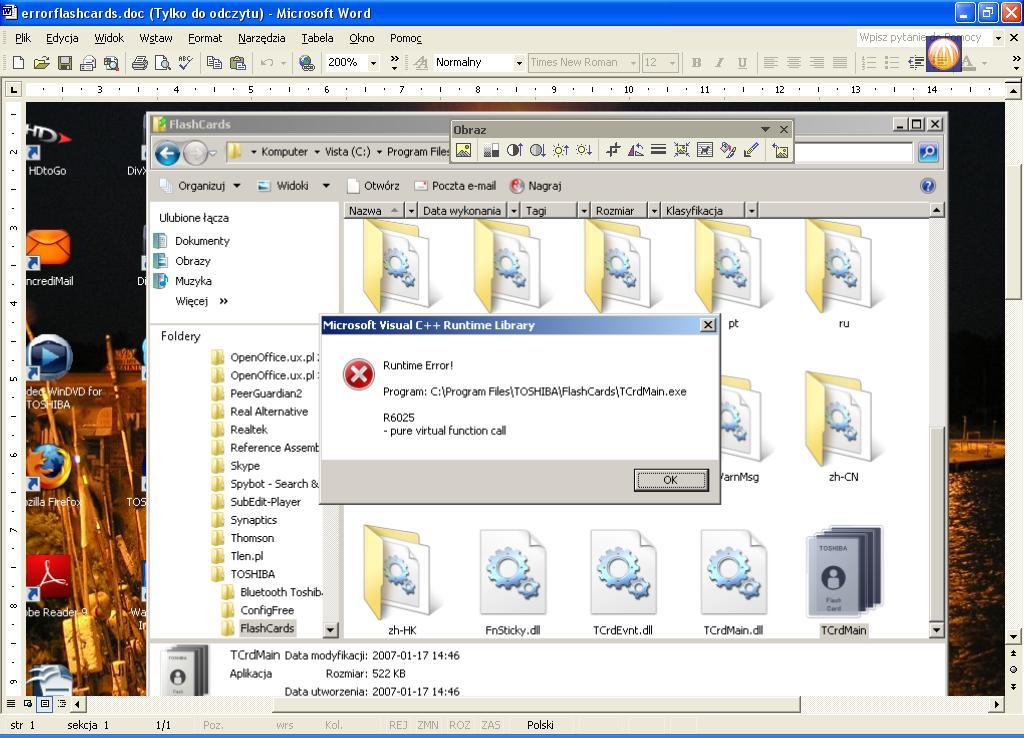Decrease picture brightness
The image size is (1024, 738).
(584, 151)
